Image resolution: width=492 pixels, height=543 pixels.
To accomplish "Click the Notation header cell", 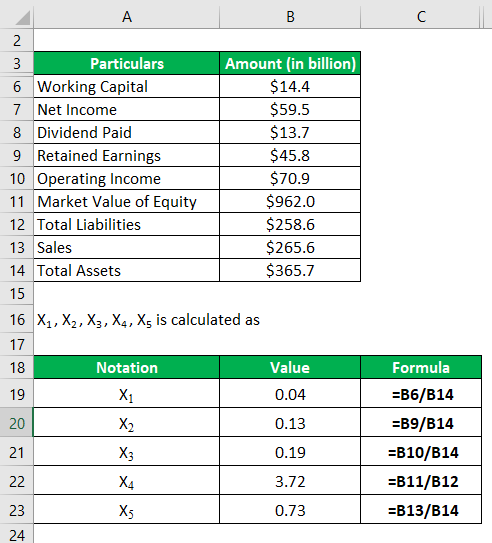I will pyautogui.click(x=127, y=367).
